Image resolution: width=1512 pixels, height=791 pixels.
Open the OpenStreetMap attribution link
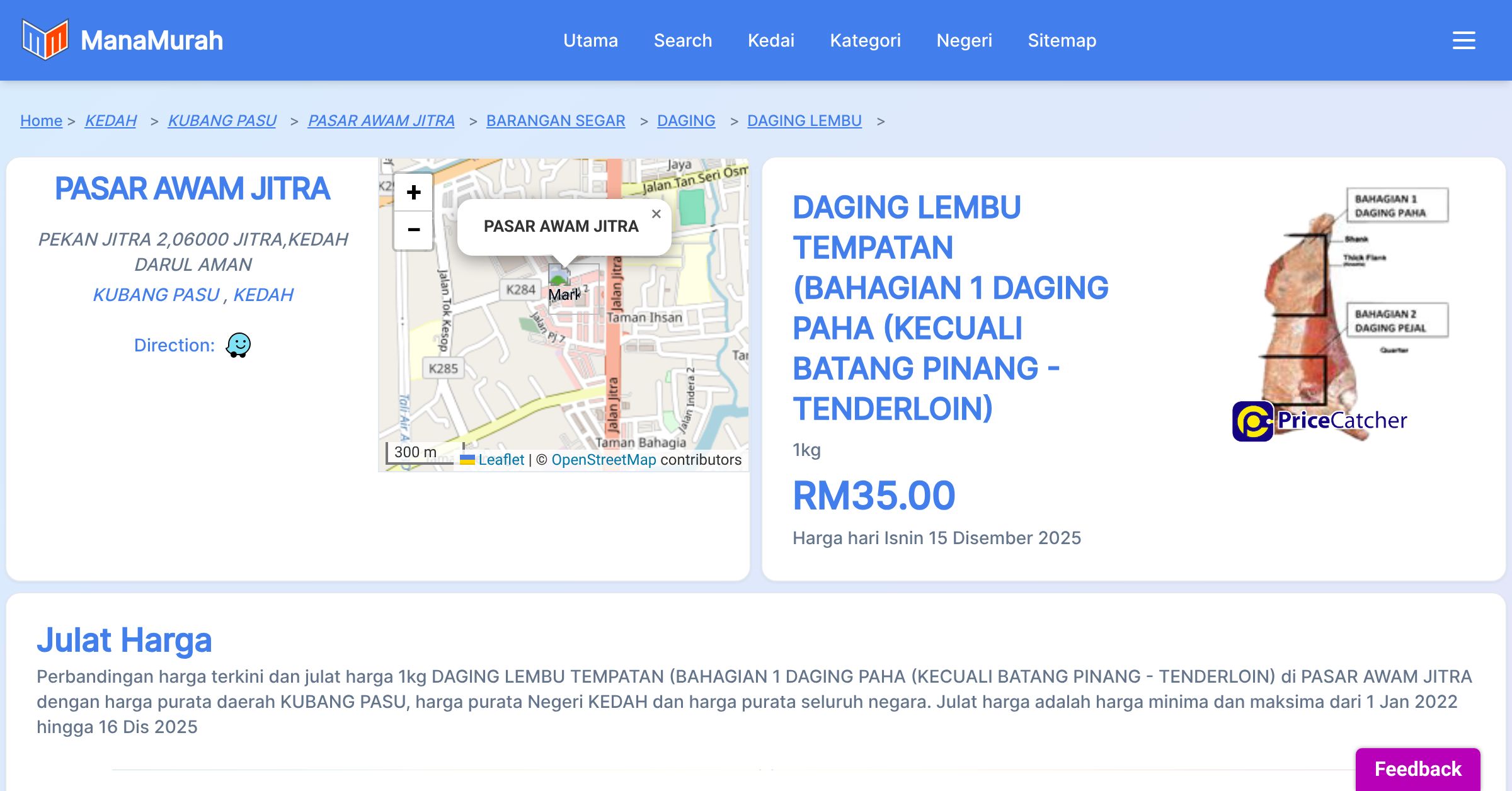click(x=603, y=460)
